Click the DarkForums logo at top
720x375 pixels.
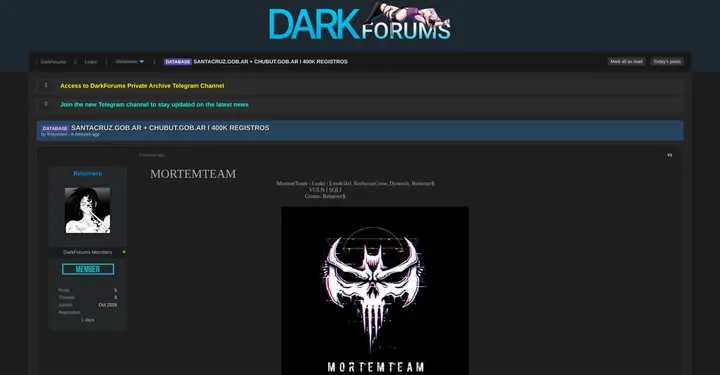[x=360, y=22]
